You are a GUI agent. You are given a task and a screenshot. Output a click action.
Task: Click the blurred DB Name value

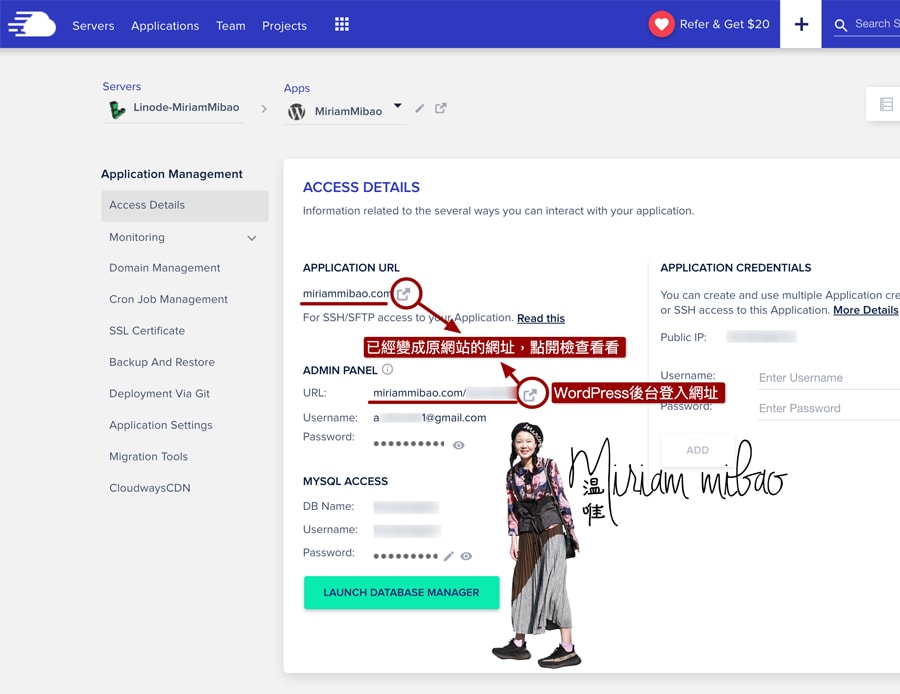click(406, 507)
